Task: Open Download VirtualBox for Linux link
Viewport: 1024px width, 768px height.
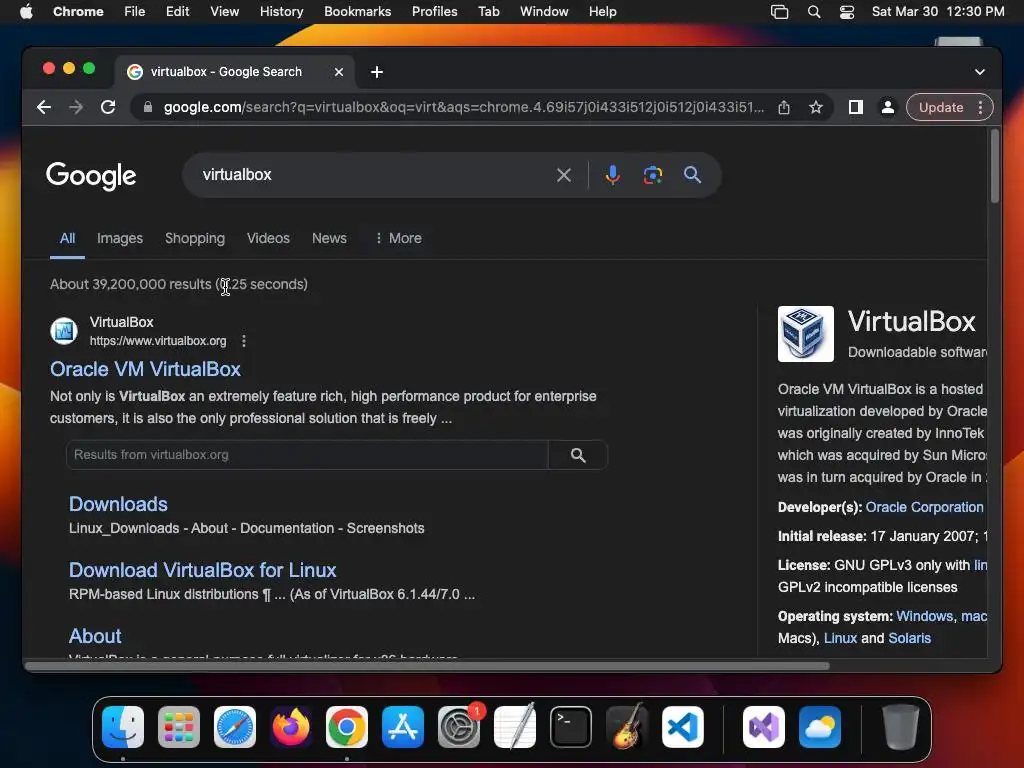Action: (x=202, y=570)
